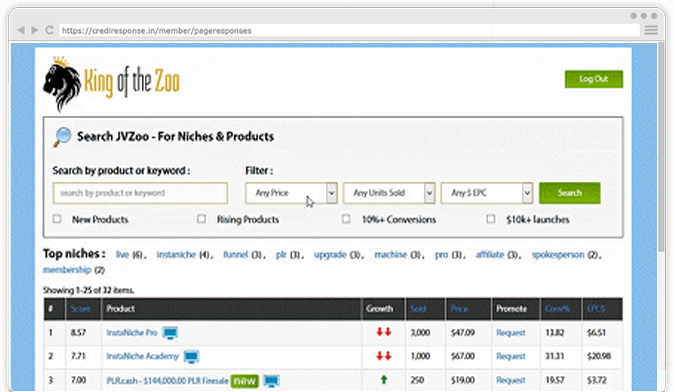Click the $47.09 price cell

point(463,333)
